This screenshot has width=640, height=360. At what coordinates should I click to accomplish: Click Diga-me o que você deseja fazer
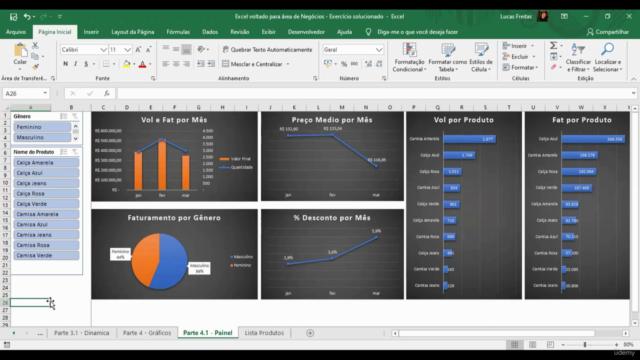pyautogui.click(x=417, y=32)
